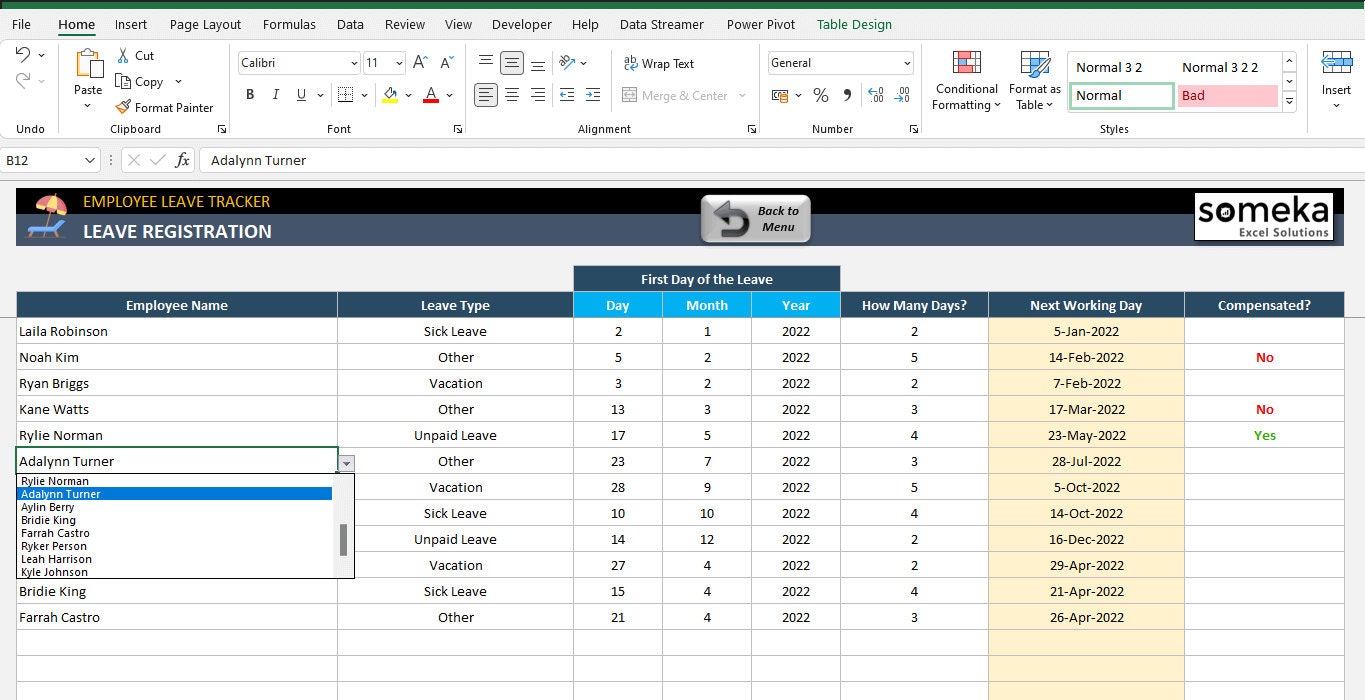The width and height of the screenshot is (1365, 700).
Task: Open the Table Design tab
Action: click(854, 24)
